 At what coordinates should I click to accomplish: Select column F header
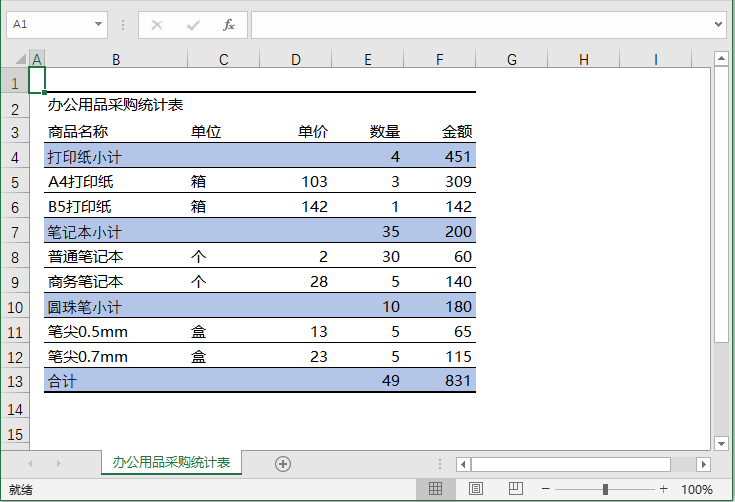(x=439, y=59)
